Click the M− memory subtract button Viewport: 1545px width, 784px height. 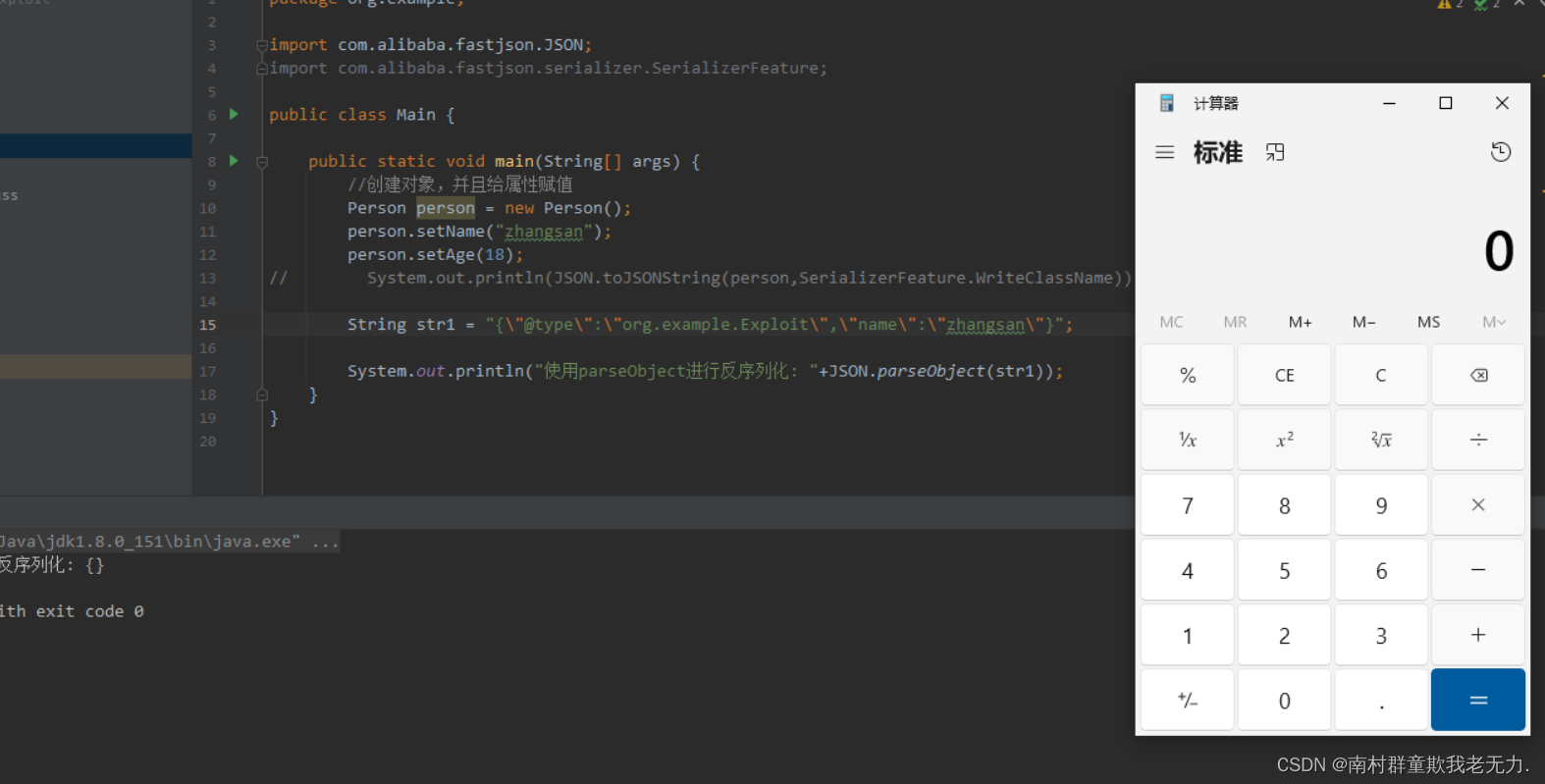pyautogui.click(x=1364, y=322)
